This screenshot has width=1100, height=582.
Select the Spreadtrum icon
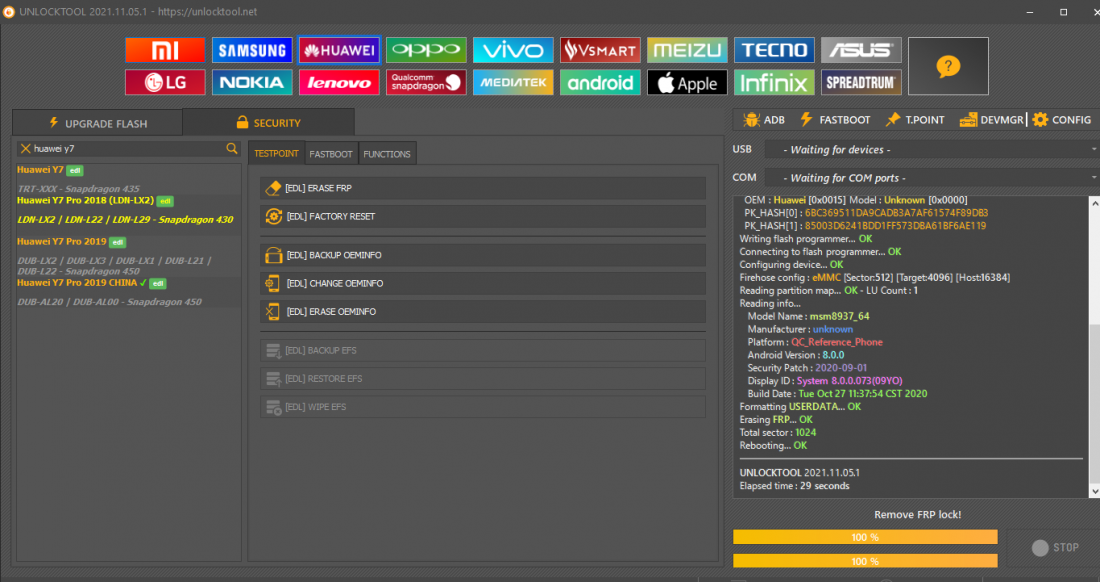point(861,83)
